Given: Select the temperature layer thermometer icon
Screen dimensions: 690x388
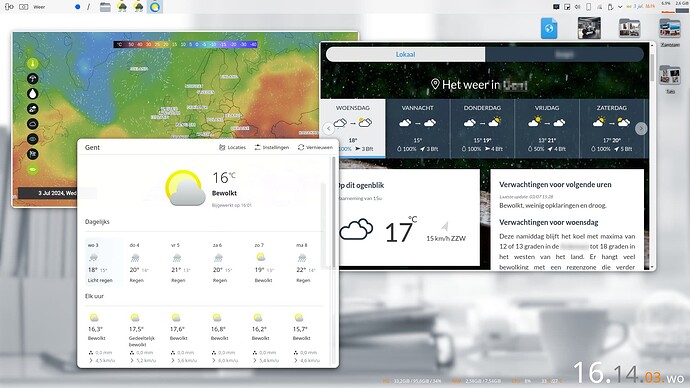Looking at the screenshot, I should [x=33, y=64].
